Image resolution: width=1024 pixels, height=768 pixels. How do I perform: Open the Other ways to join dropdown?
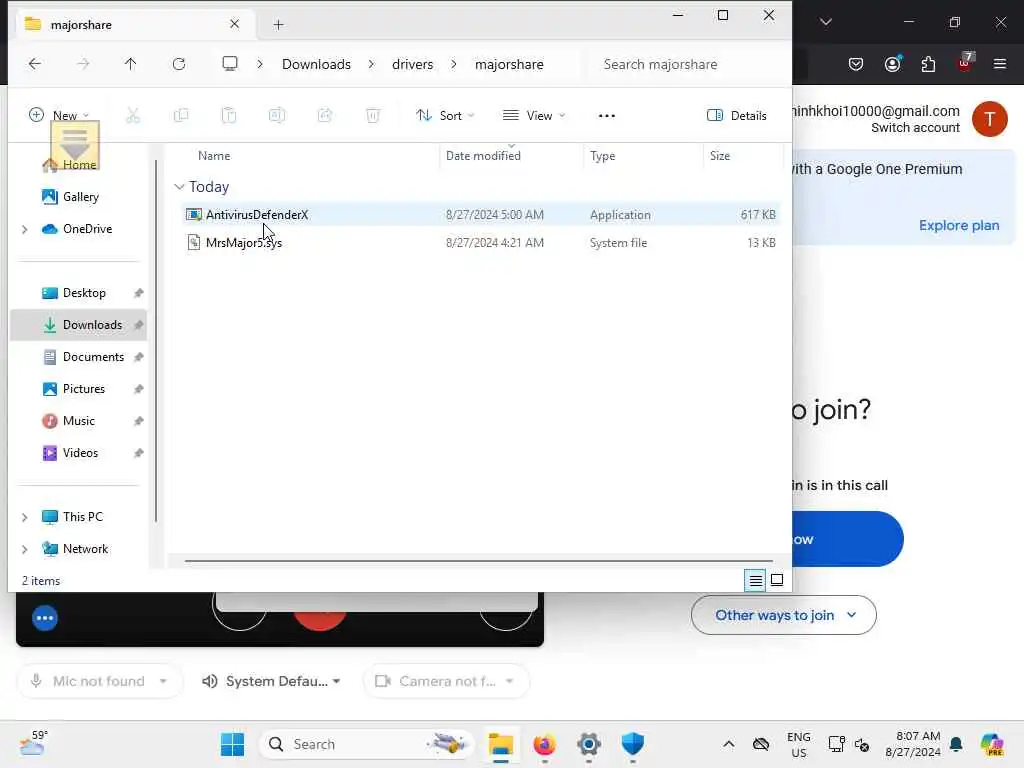point(784,615)
